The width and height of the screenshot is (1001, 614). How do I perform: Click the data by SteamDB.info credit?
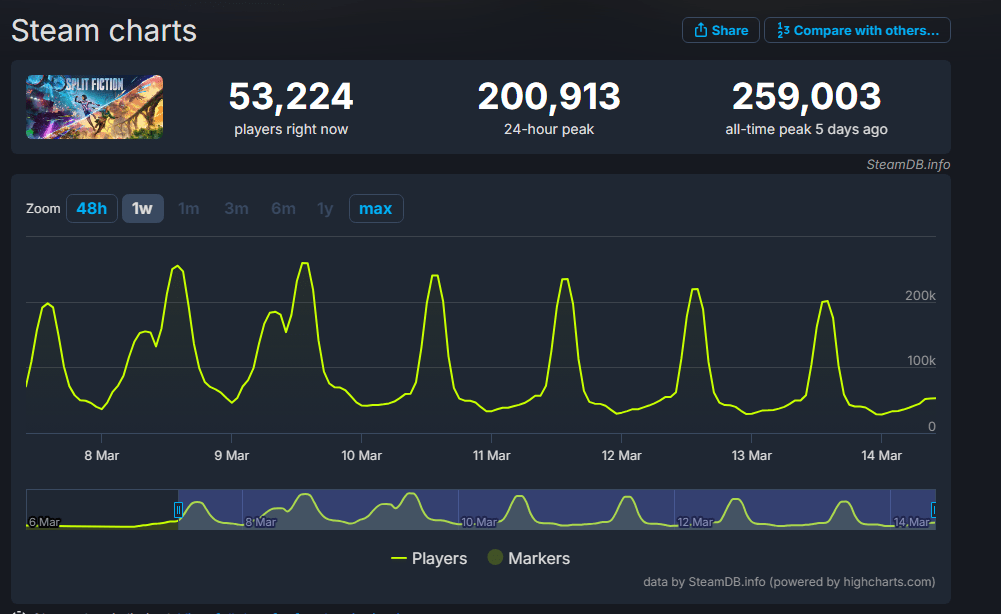click(x=789, y=582)
